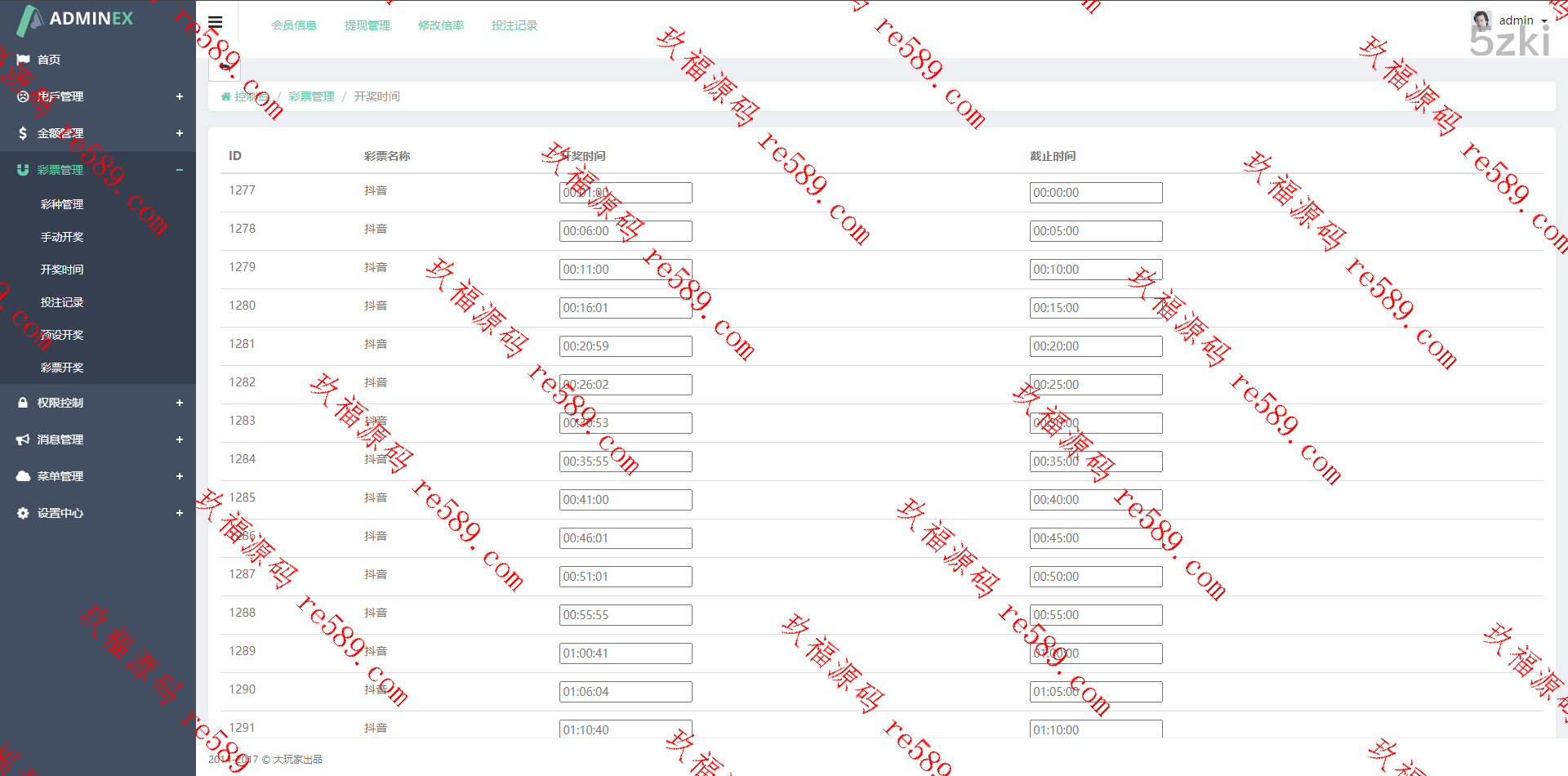Viewport: 1568px width, 776px height.
Task: Click the 截止时间 field for ID 1285
Action: click(x=1096, y=500)
